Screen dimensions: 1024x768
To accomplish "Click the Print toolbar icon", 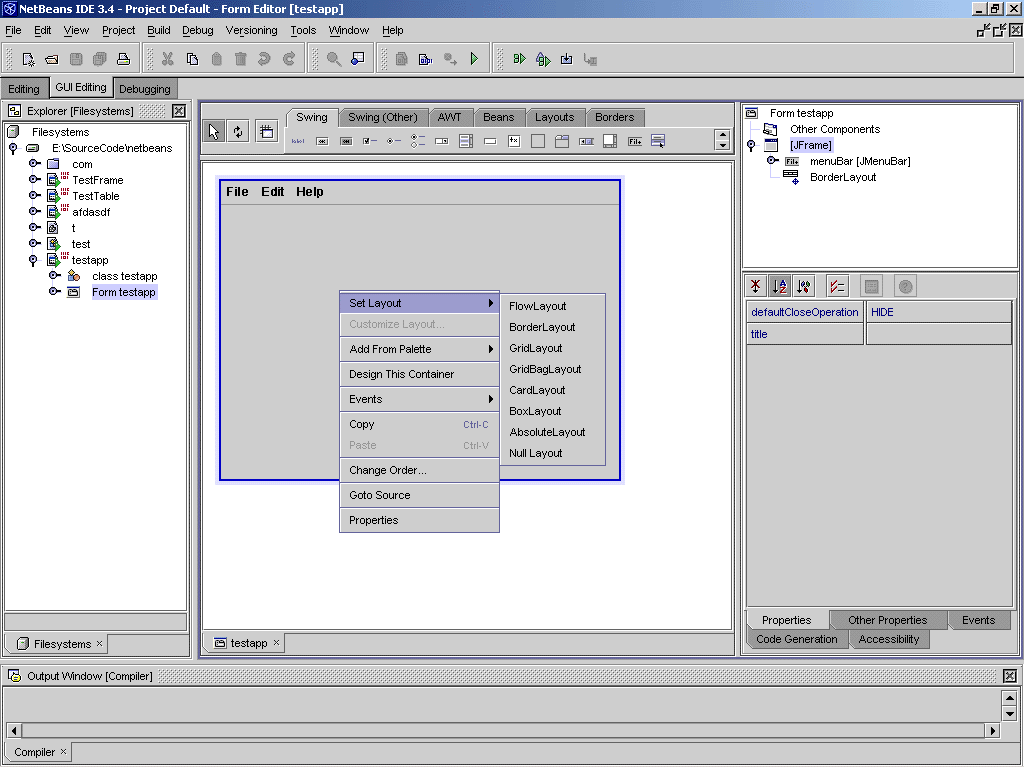I will click(123, 59).
